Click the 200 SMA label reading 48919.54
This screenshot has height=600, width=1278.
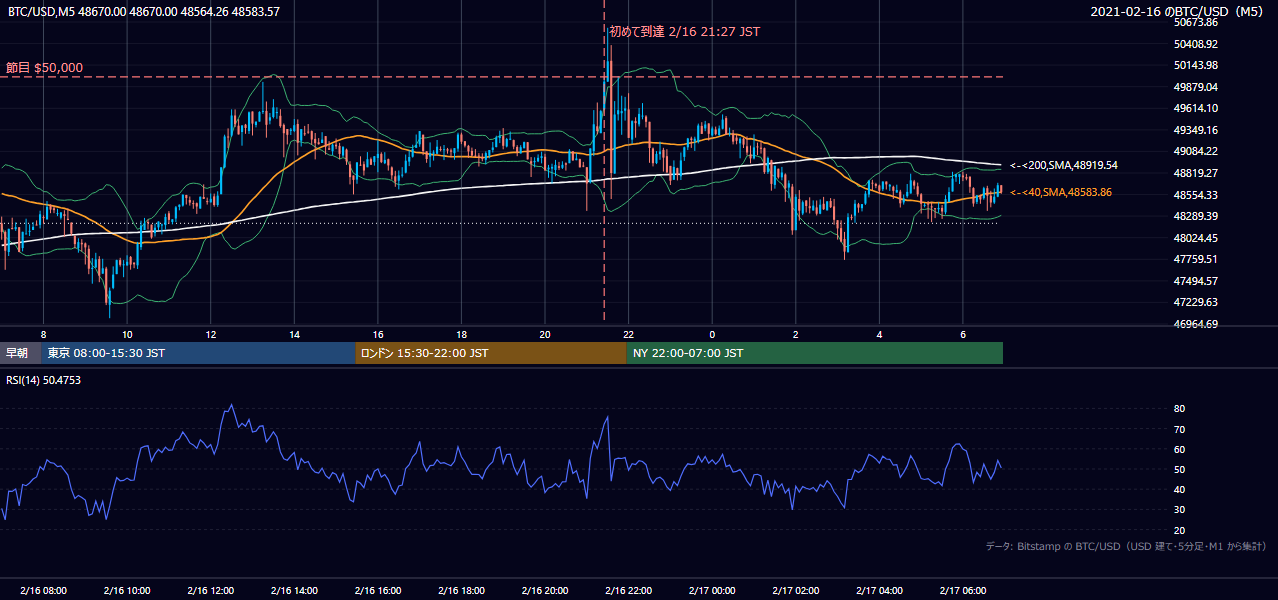(1064, 165)
